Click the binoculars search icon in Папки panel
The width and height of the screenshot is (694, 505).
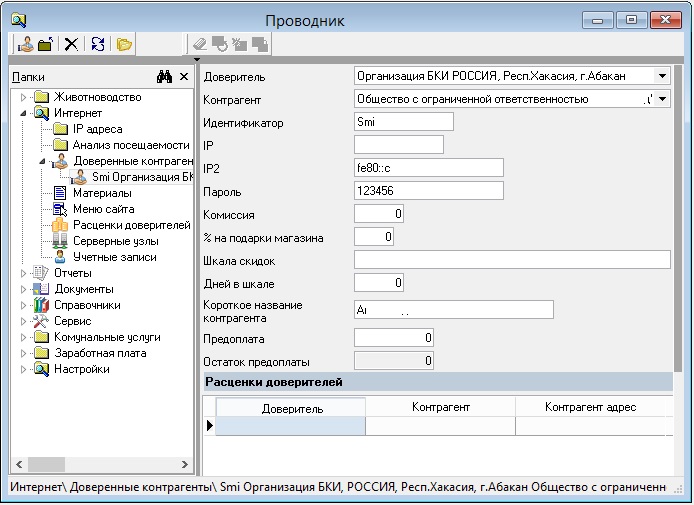[164, 77]
